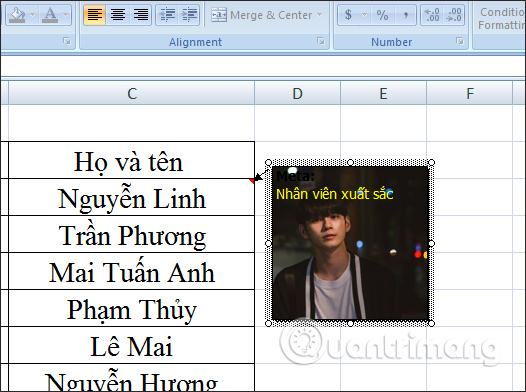
Task: Click the comment's bottom-middle resize handle
Action: coord(350,323)
